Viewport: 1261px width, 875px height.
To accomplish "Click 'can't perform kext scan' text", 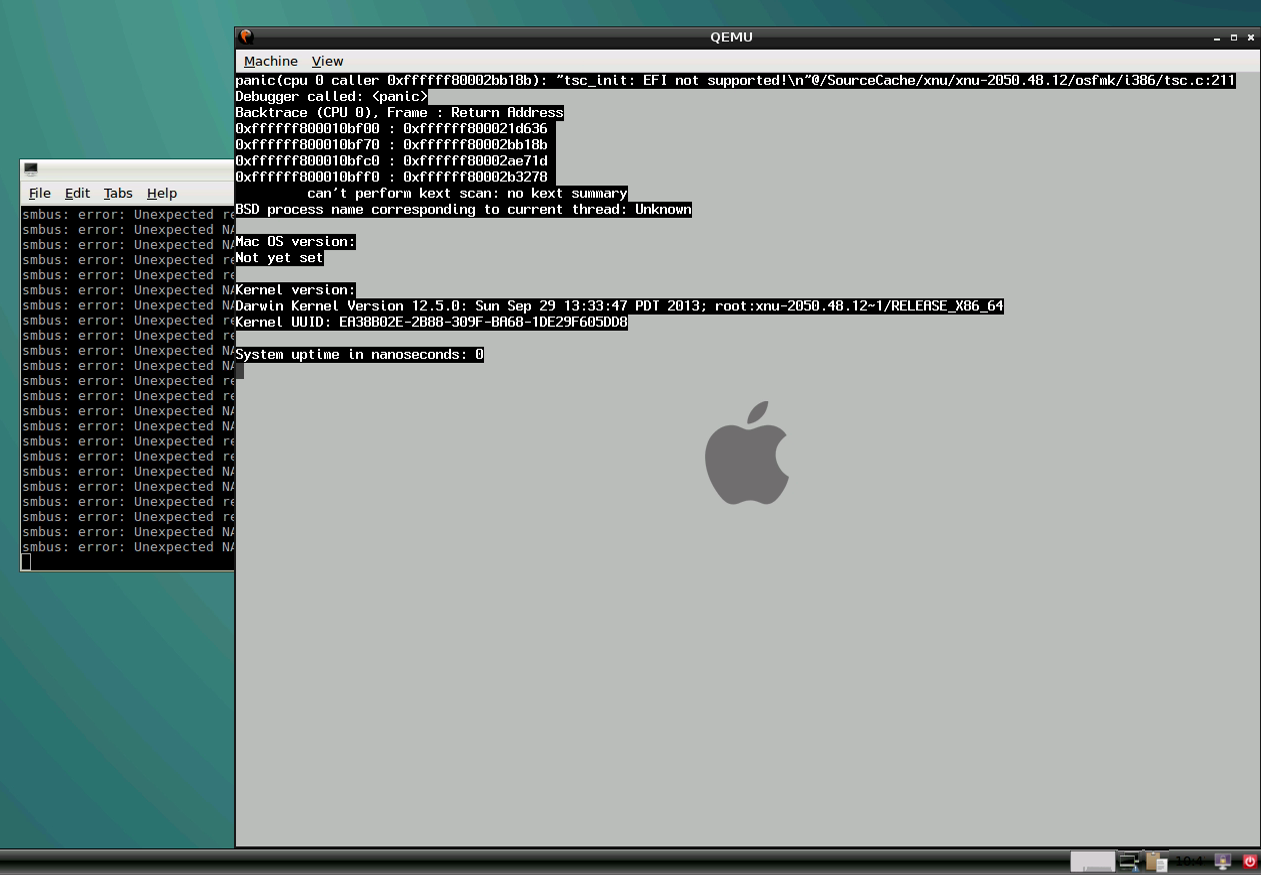I will click(467, 193).
